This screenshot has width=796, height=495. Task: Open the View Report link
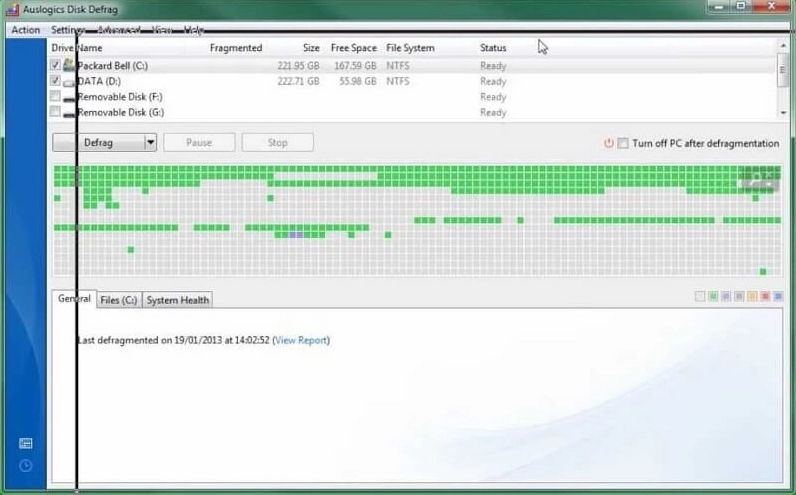(x=301, y=340)
